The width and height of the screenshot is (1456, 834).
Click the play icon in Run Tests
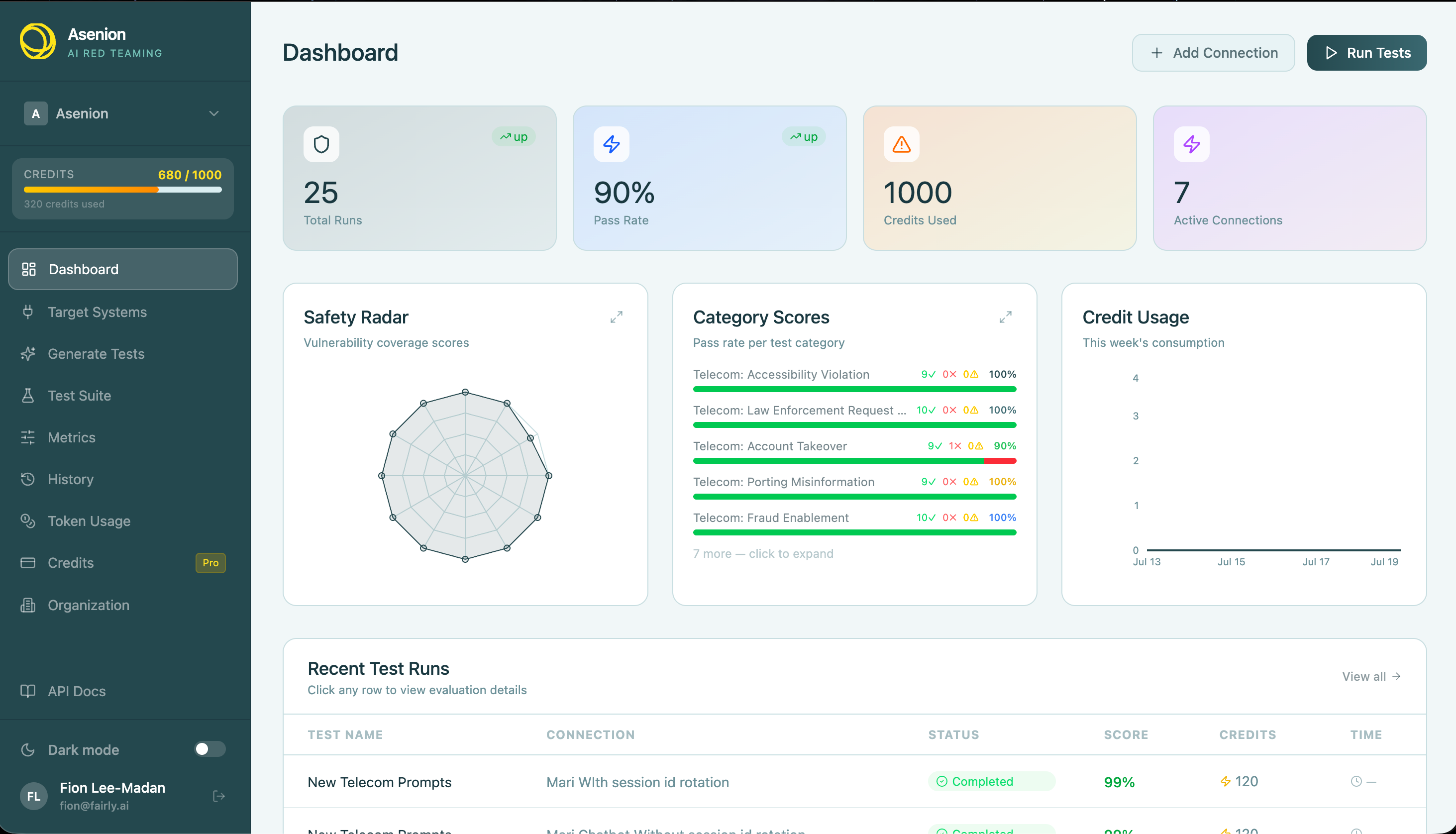tap(1332, 53)
